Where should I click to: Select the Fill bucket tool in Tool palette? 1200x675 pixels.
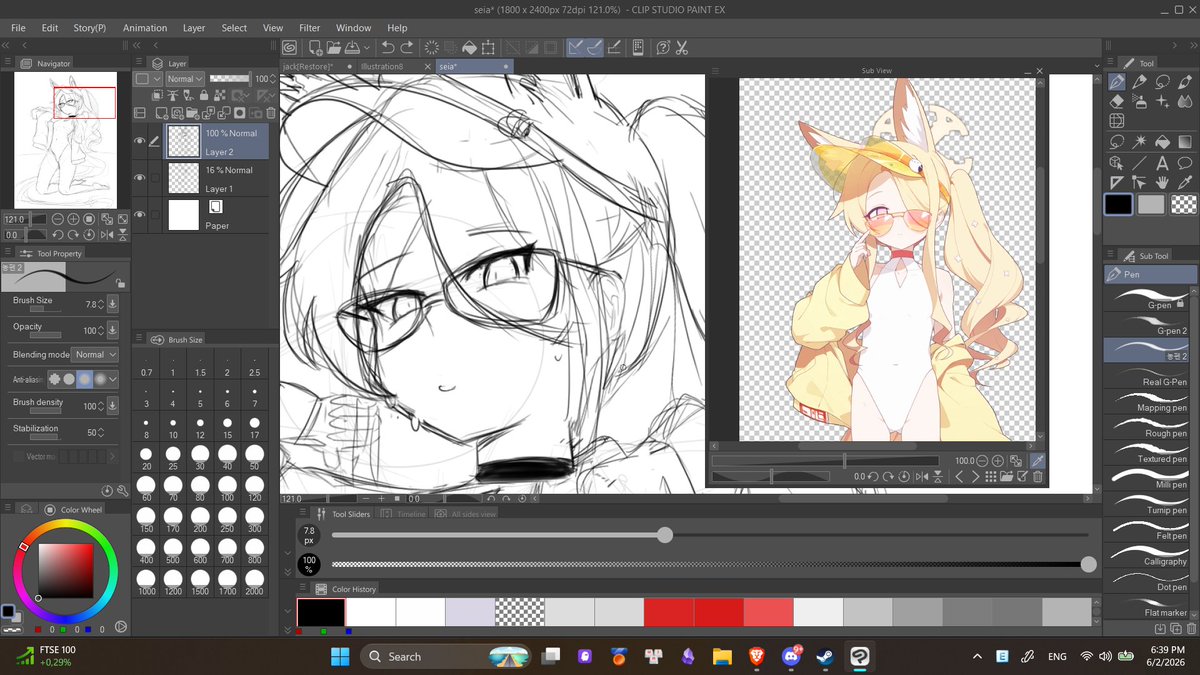[1163, 140]
